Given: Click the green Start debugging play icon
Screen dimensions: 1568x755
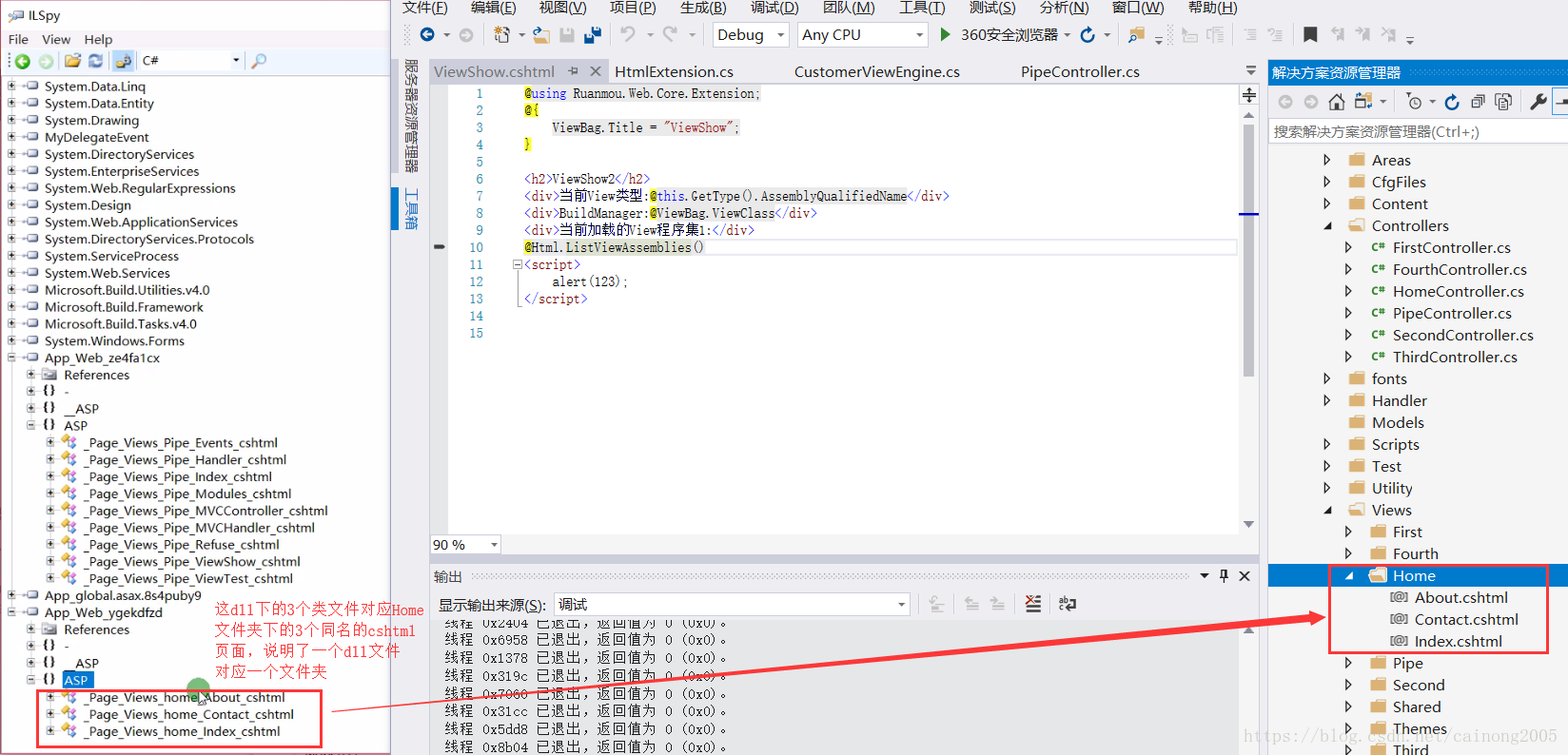Looking at the screenshot, I should point(945,34).
